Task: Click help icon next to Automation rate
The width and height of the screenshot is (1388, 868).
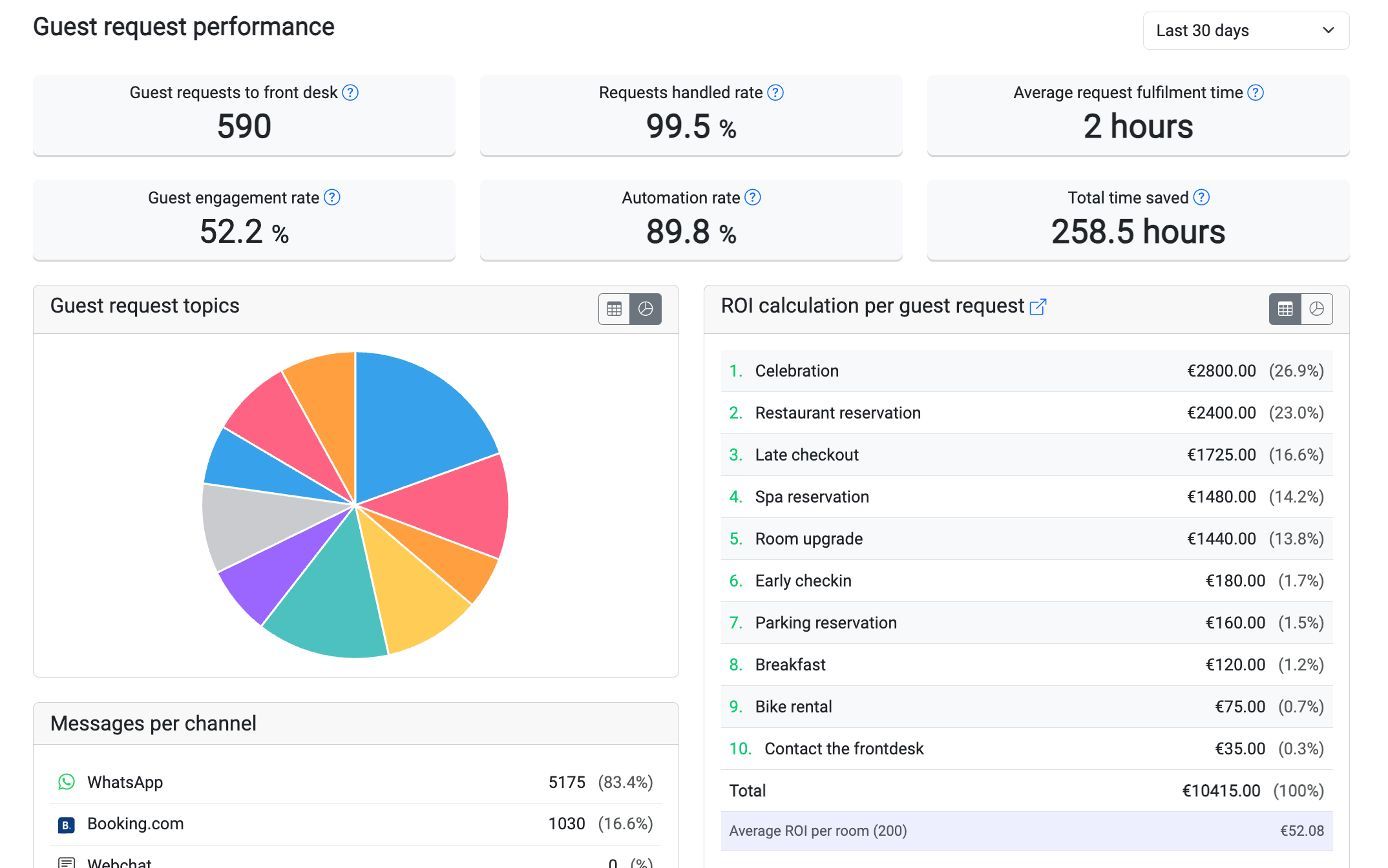Action: 753,198
